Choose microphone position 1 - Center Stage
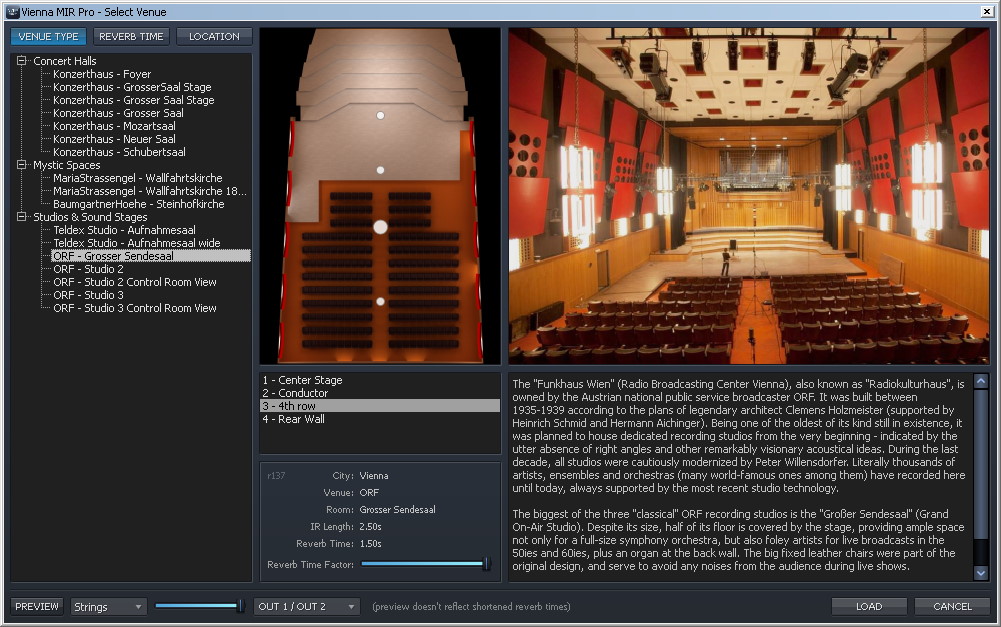The width and height of the screenshot is (1001, 627). point(380,380)
